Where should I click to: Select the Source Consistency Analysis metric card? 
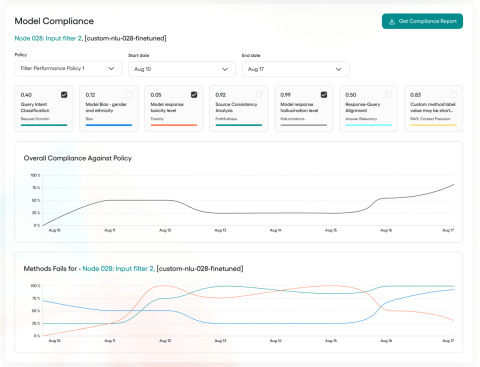pyautogui.click(x=239, y=109)
